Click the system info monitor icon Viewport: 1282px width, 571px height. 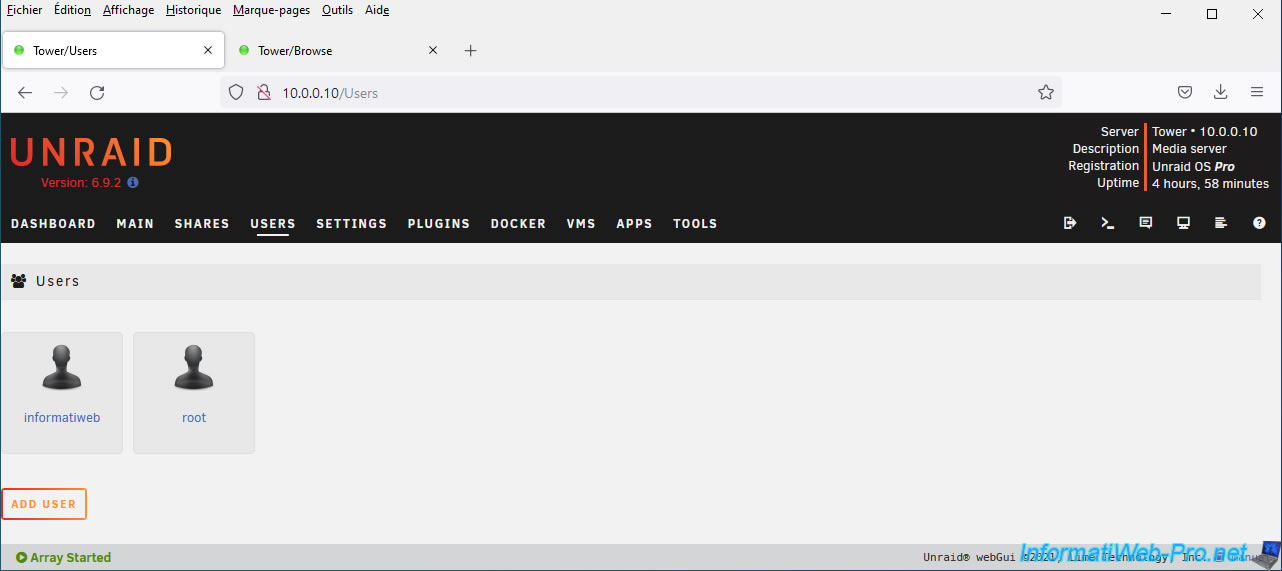pos(1183,223)
